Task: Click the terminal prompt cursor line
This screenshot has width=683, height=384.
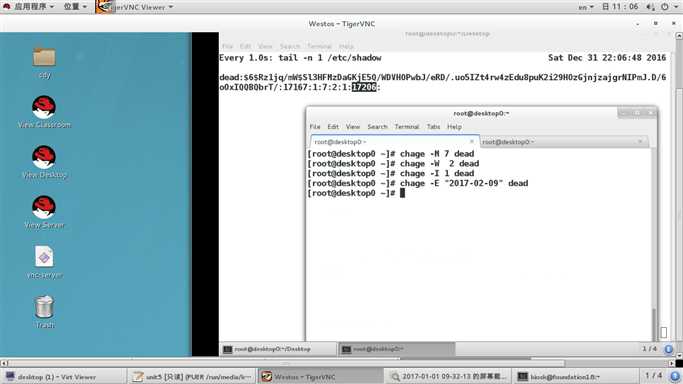Action: (356, 193)
